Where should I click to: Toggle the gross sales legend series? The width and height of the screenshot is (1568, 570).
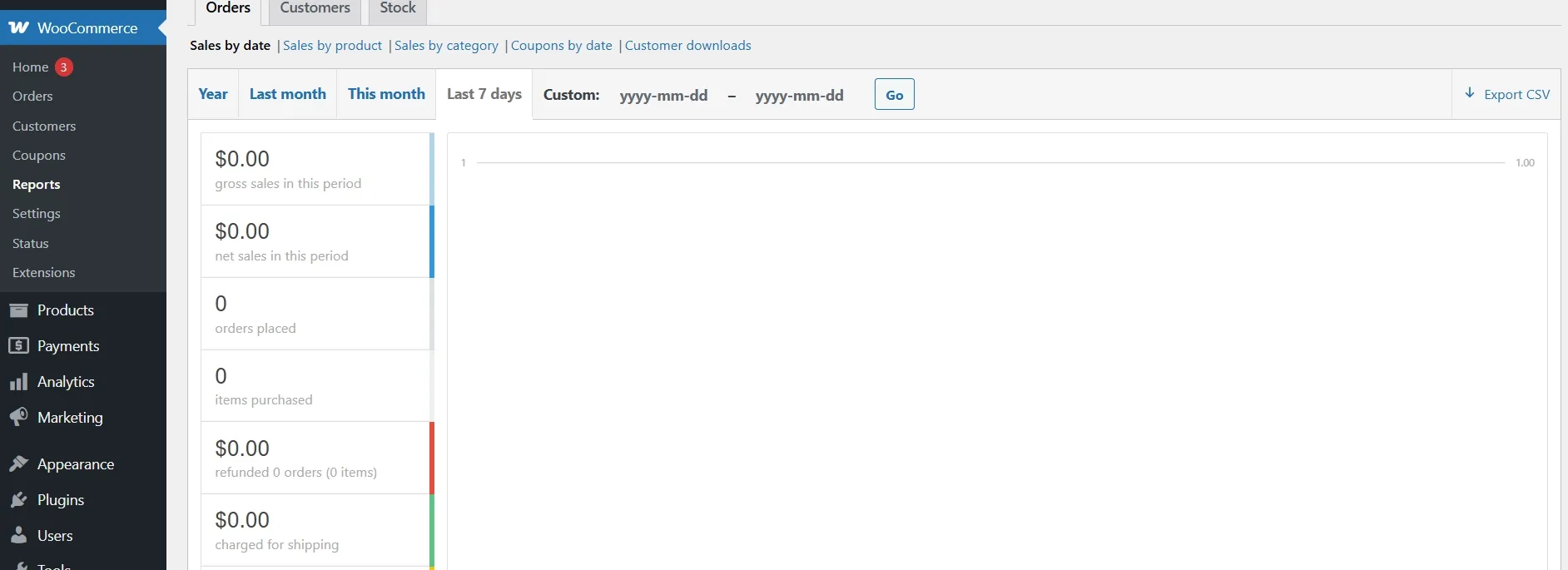pyautogui.click(x=317, y=169)
